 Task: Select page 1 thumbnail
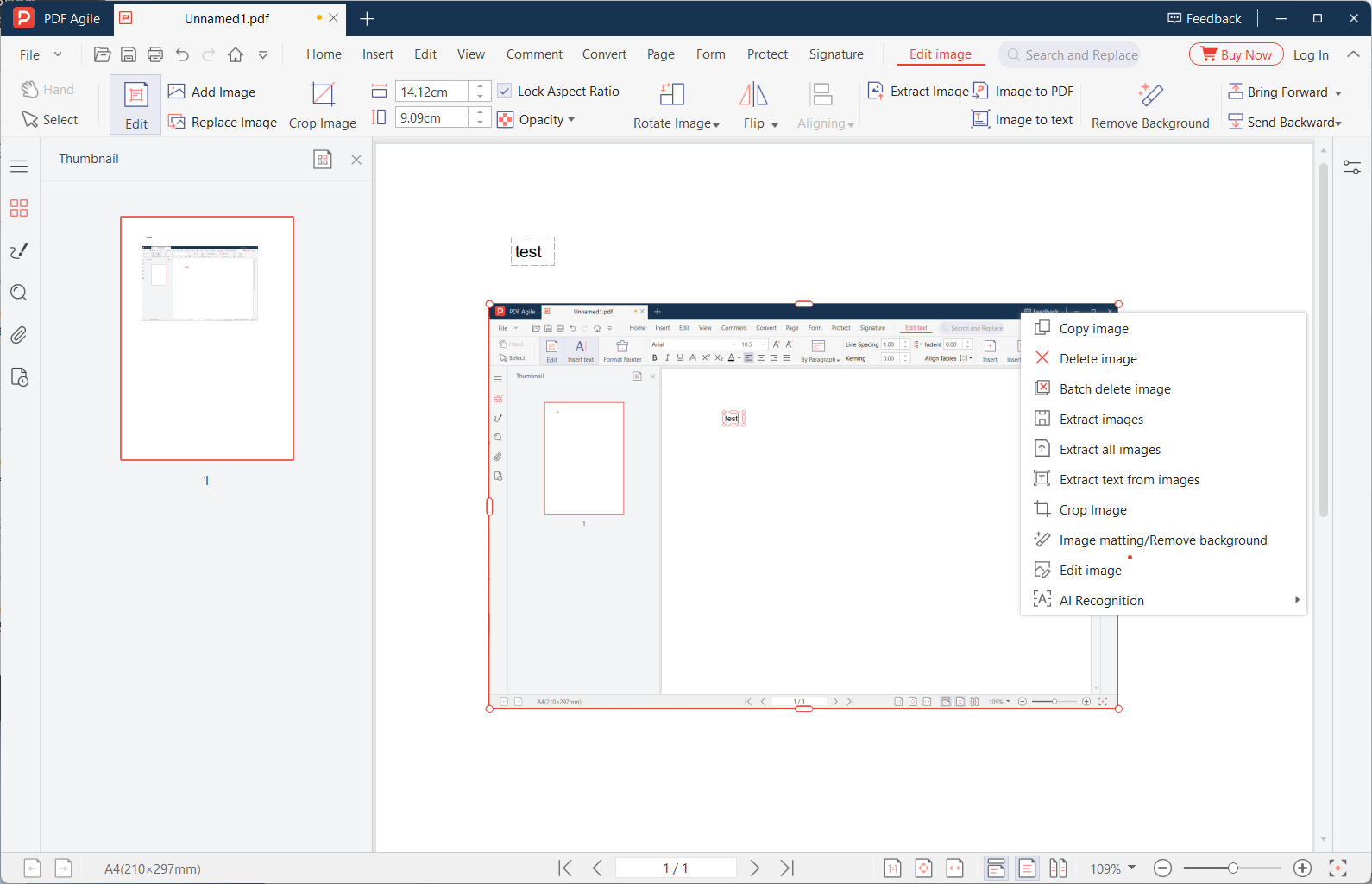coord(207,338)
